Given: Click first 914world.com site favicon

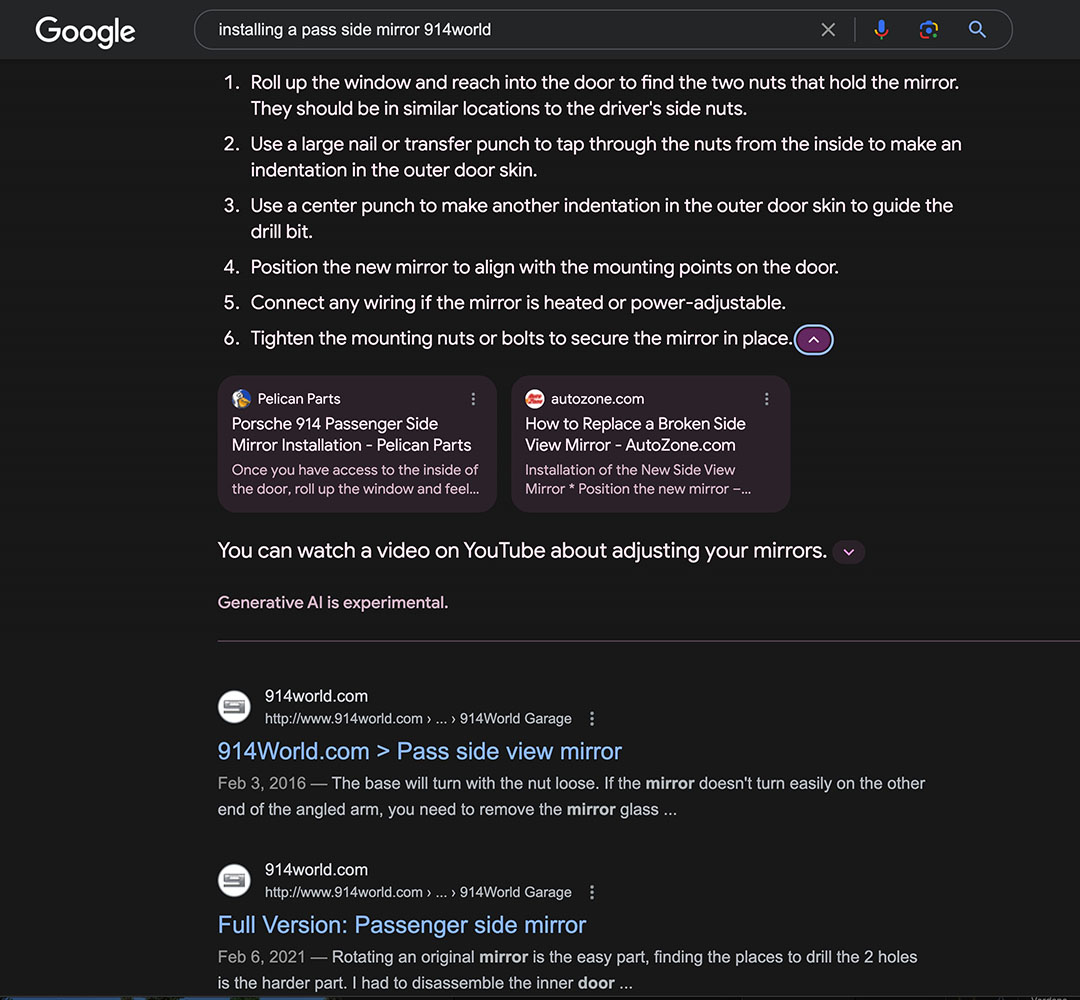Looking at the screenshot, I should tap(234, 707).
